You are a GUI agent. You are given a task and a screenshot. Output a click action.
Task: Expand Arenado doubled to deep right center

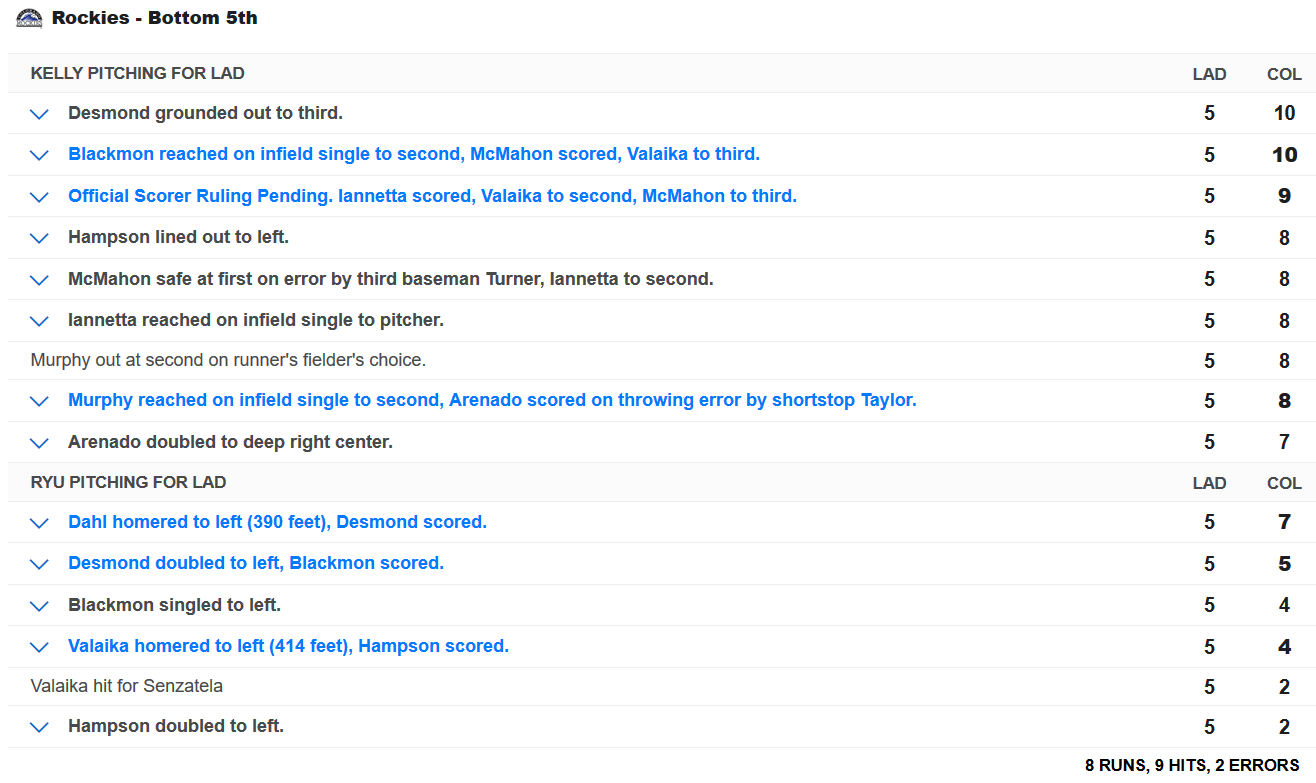click(39, 443)
